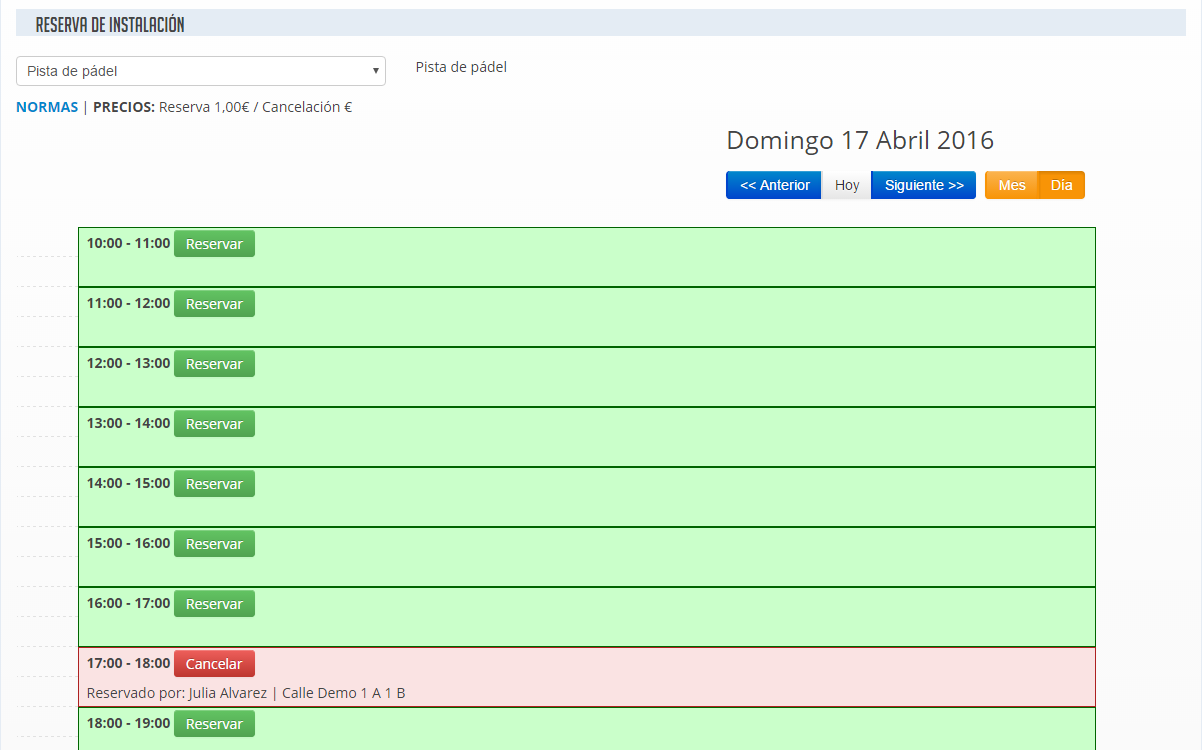1202x750 pixels.
Task: Reserve the 12:00 - 13:00 slot
Action: pyautogui.click(x=214, y=364)
